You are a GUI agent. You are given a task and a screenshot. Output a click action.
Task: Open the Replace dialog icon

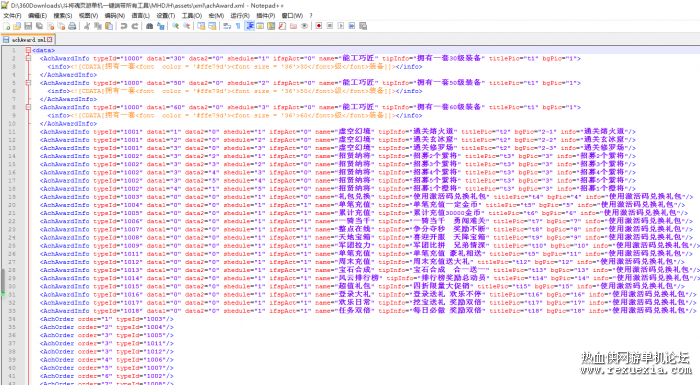point(161,26)
